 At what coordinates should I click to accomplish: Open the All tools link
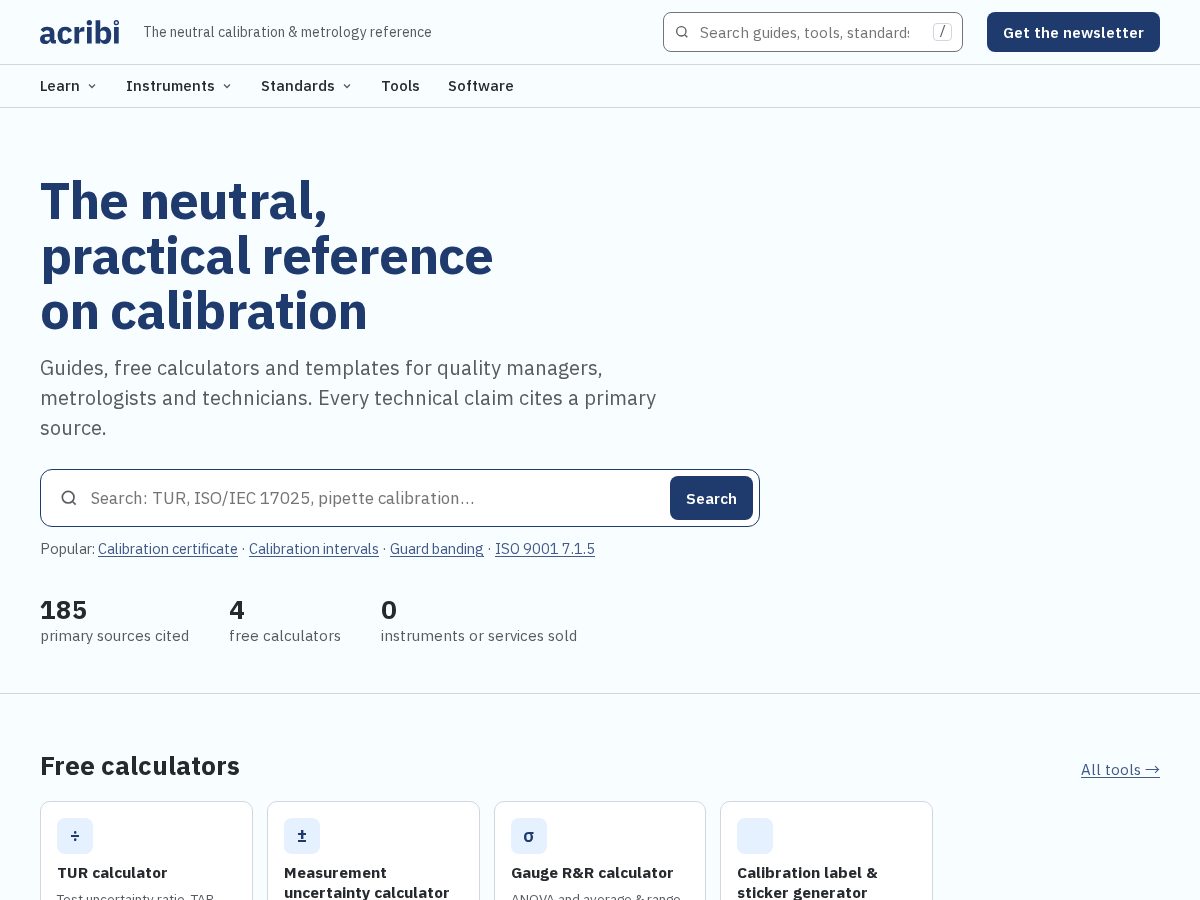pyautogui.click(x=1120, y=769)
